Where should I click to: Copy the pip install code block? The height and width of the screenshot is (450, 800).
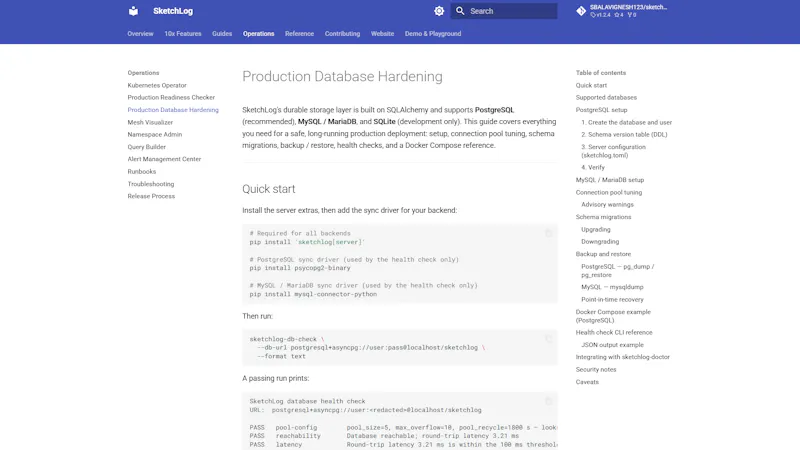548,233
